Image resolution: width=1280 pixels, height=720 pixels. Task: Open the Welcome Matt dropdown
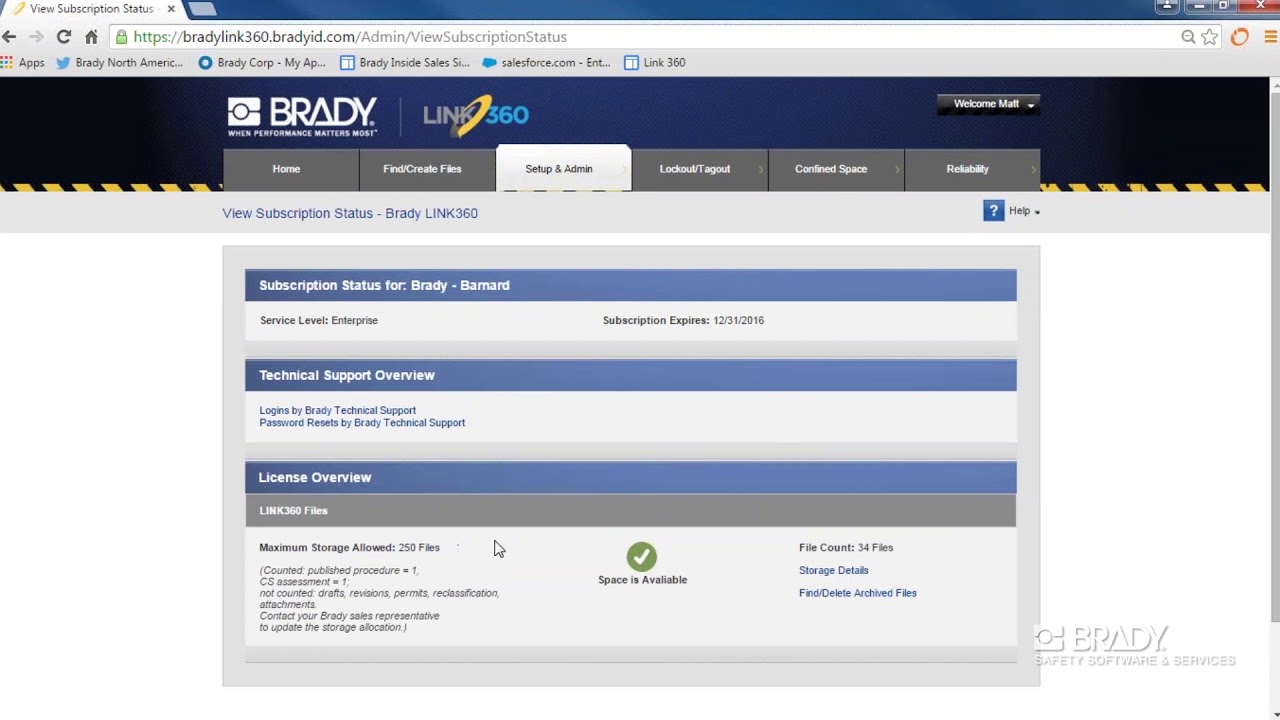coord(989,104)
